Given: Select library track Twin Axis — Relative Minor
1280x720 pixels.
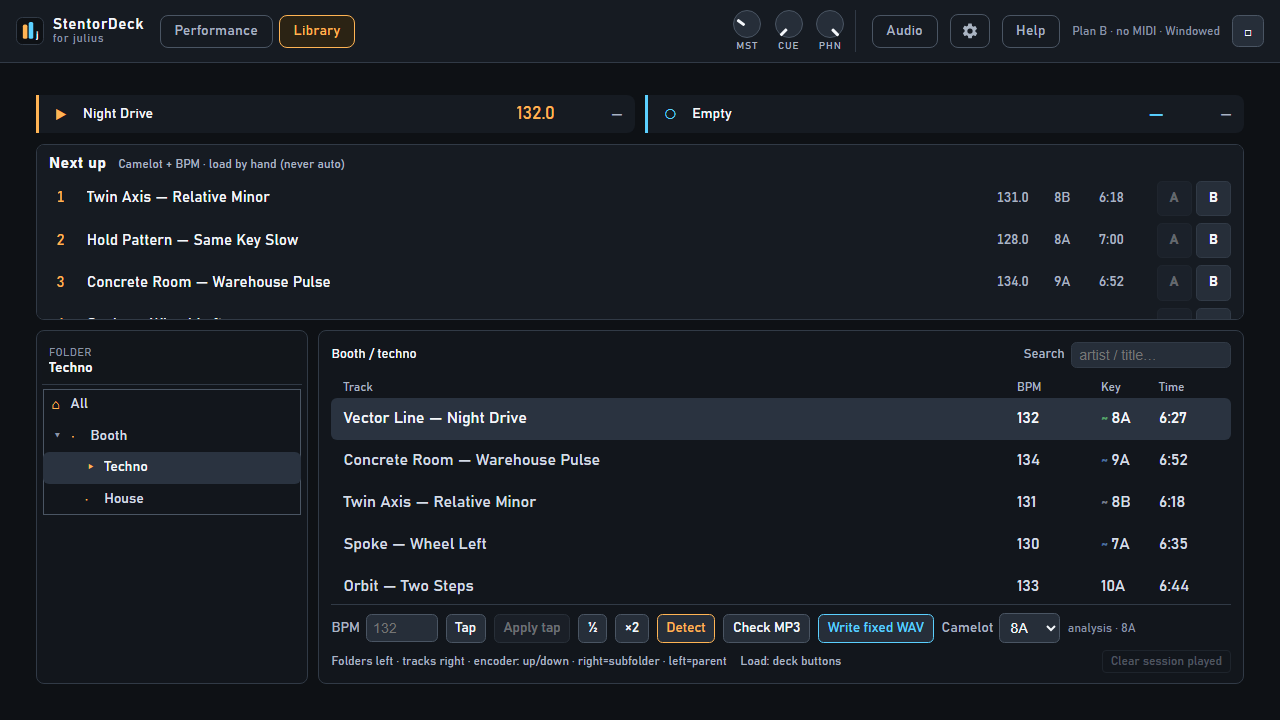Looking at the screenshot, I should [781, 502].
